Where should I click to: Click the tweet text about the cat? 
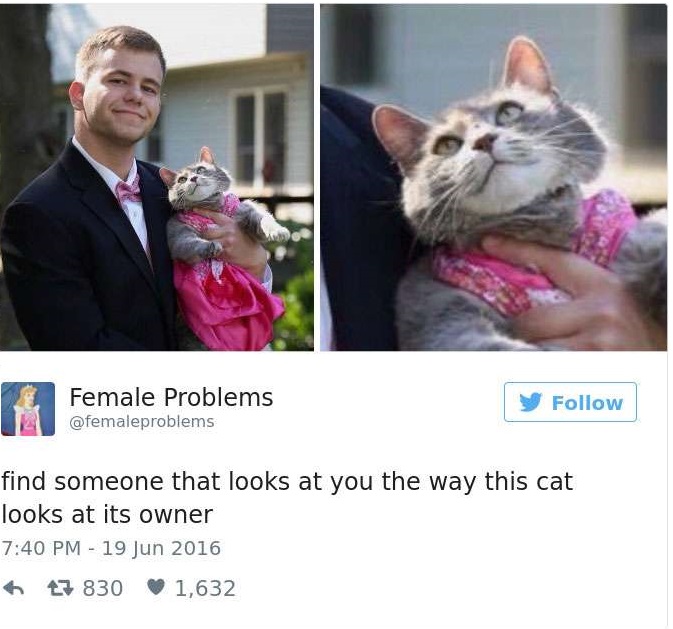point(287,498)
